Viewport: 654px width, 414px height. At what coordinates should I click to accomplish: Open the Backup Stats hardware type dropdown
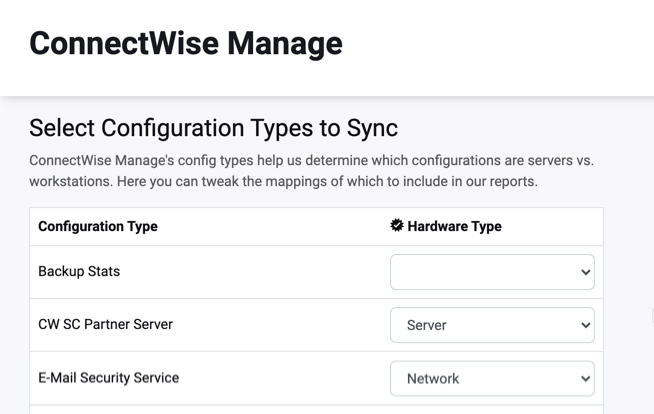[491, 272]
